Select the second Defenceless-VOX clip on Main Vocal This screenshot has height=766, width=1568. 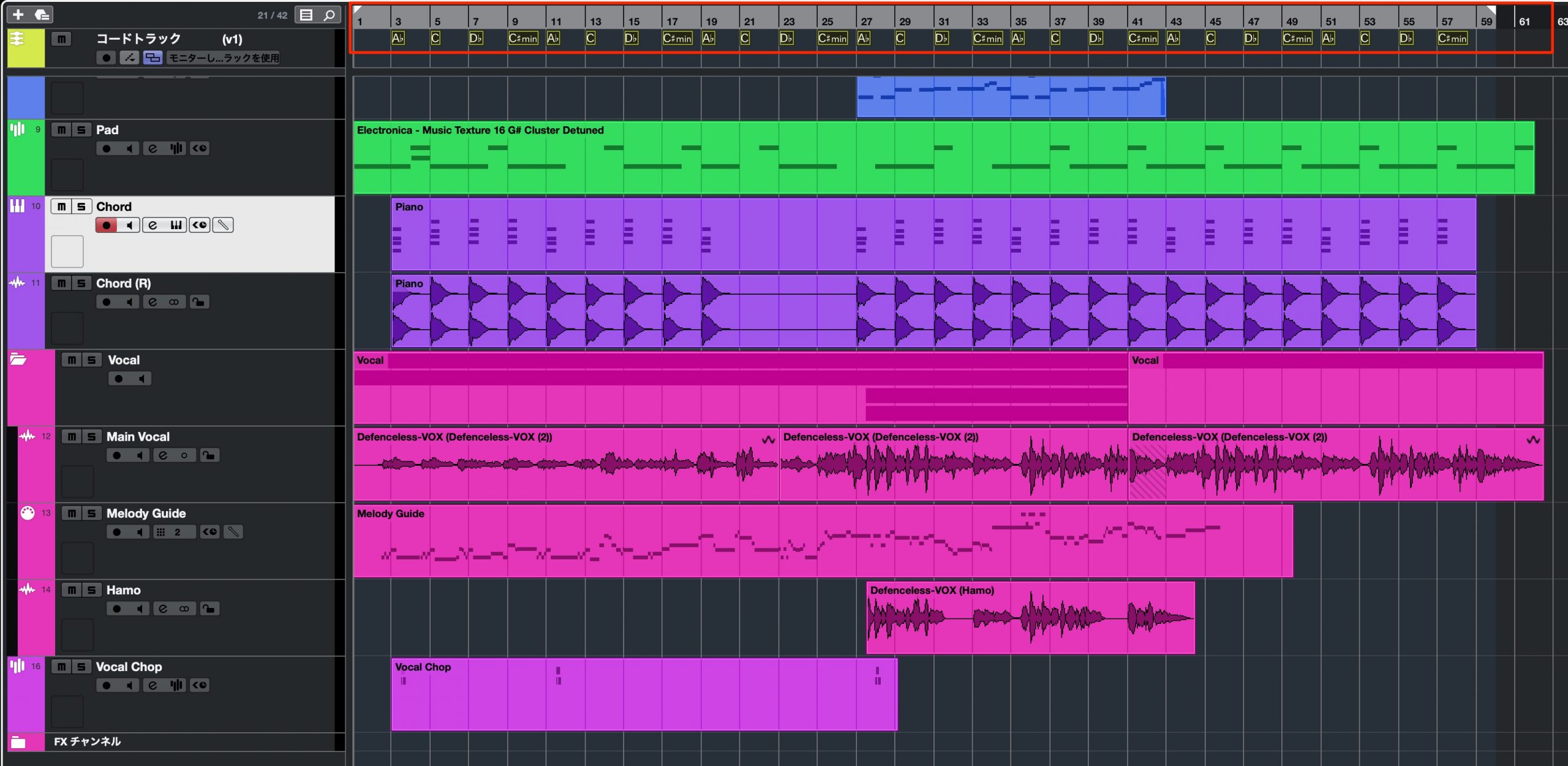[x=954, y=465]
